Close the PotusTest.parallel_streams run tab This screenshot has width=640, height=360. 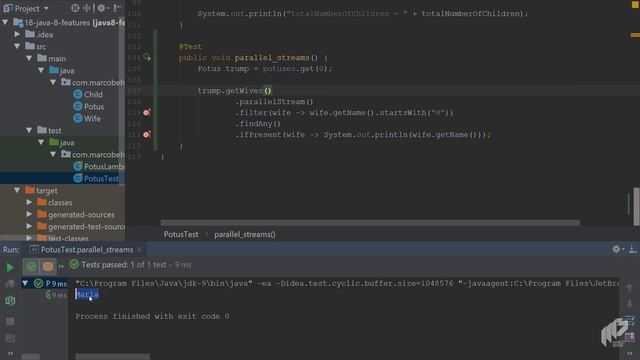point(140,249)
